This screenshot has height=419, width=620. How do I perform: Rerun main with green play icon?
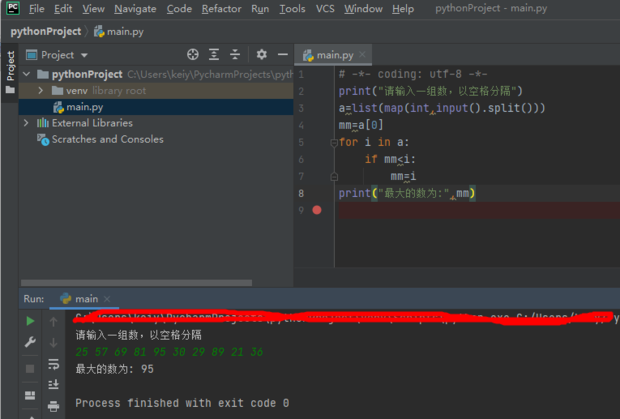point(30,321)
